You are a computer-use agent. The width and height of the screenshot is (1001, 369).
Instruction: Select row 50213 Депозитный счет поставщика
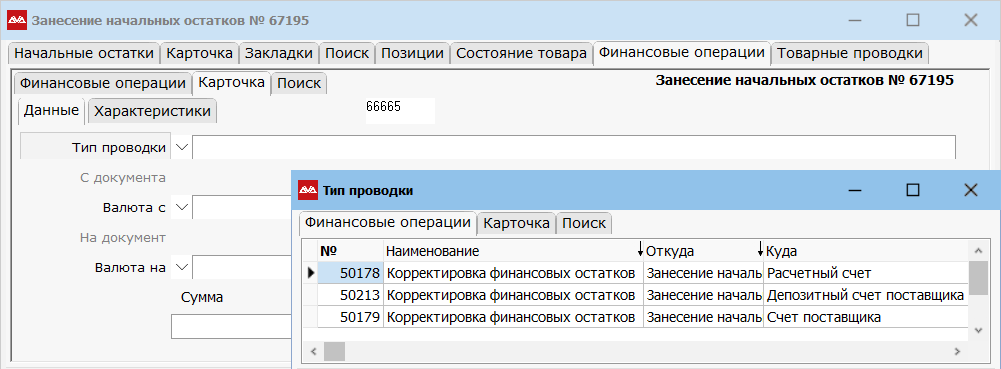[x=643, y=296]
